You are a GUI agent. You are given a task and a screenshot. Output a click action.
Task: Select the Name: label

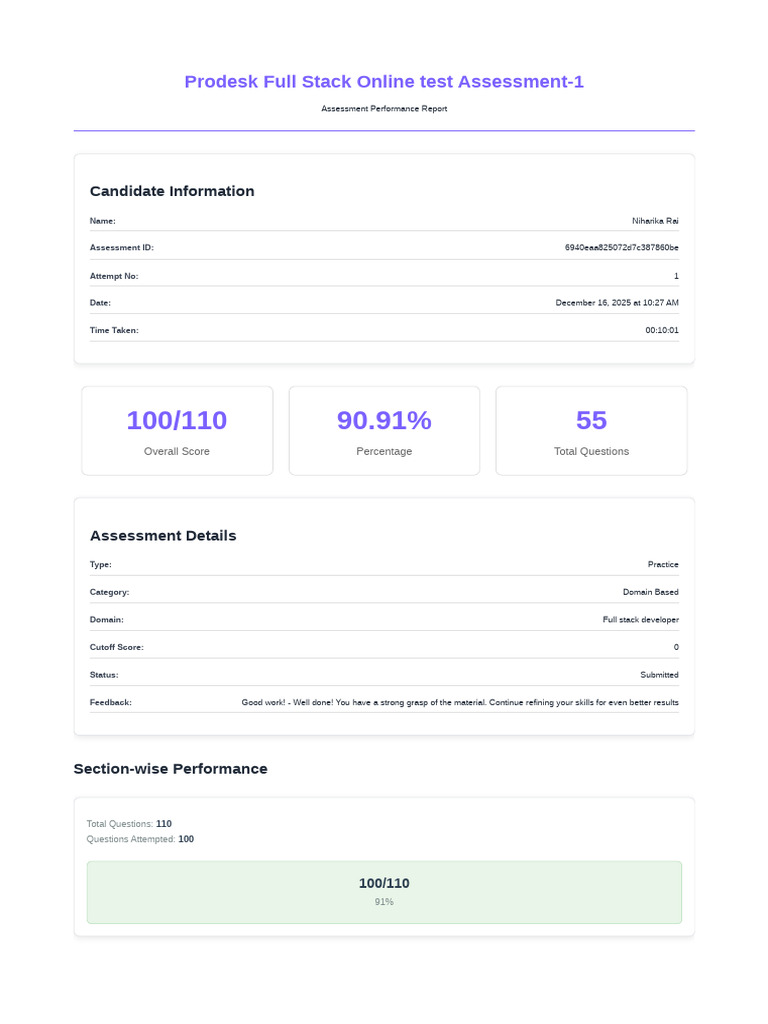[x=103, y=221]
